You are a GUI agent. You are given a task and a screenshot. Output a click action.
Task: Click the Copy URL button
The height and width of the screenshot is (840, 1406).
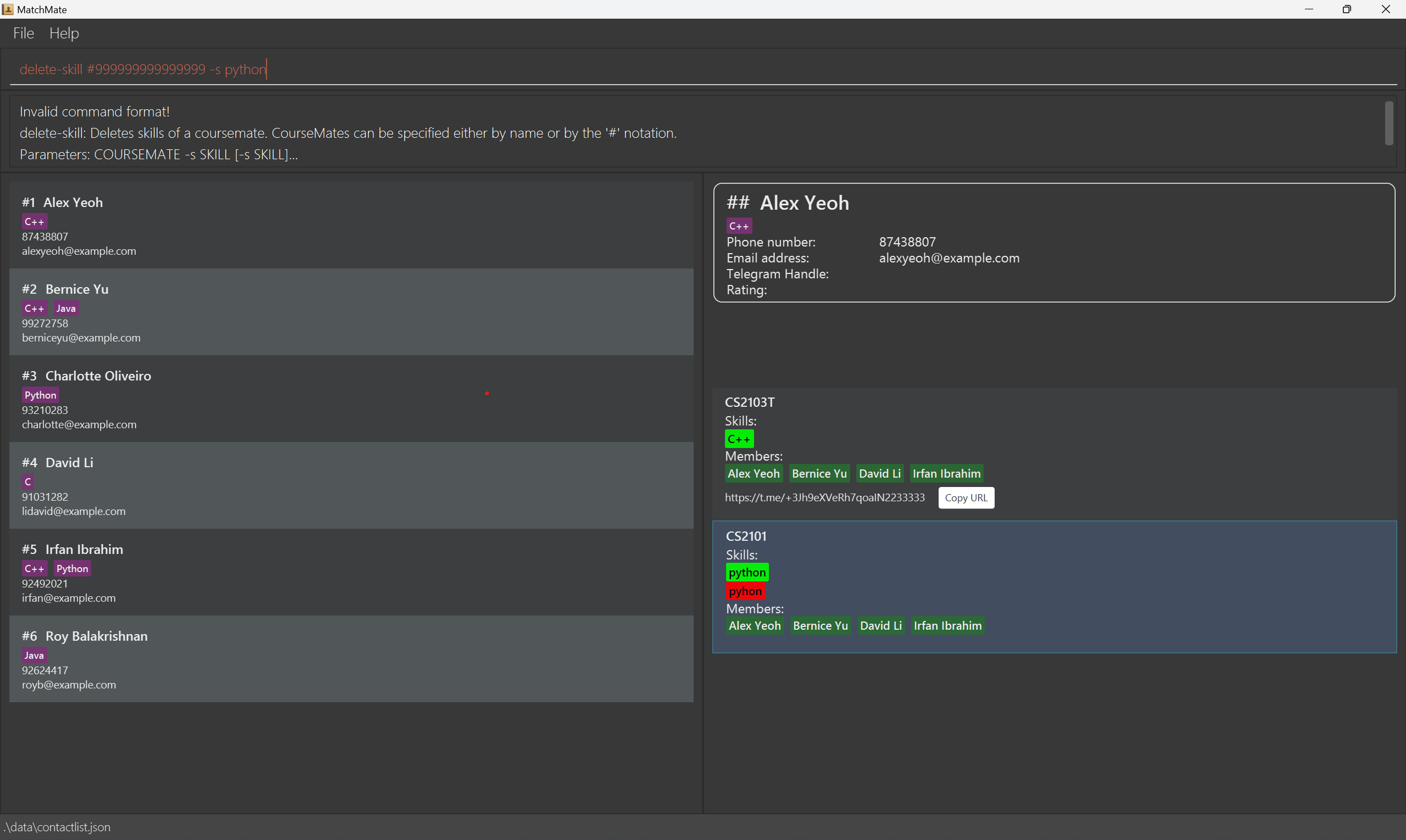[966, 497]
